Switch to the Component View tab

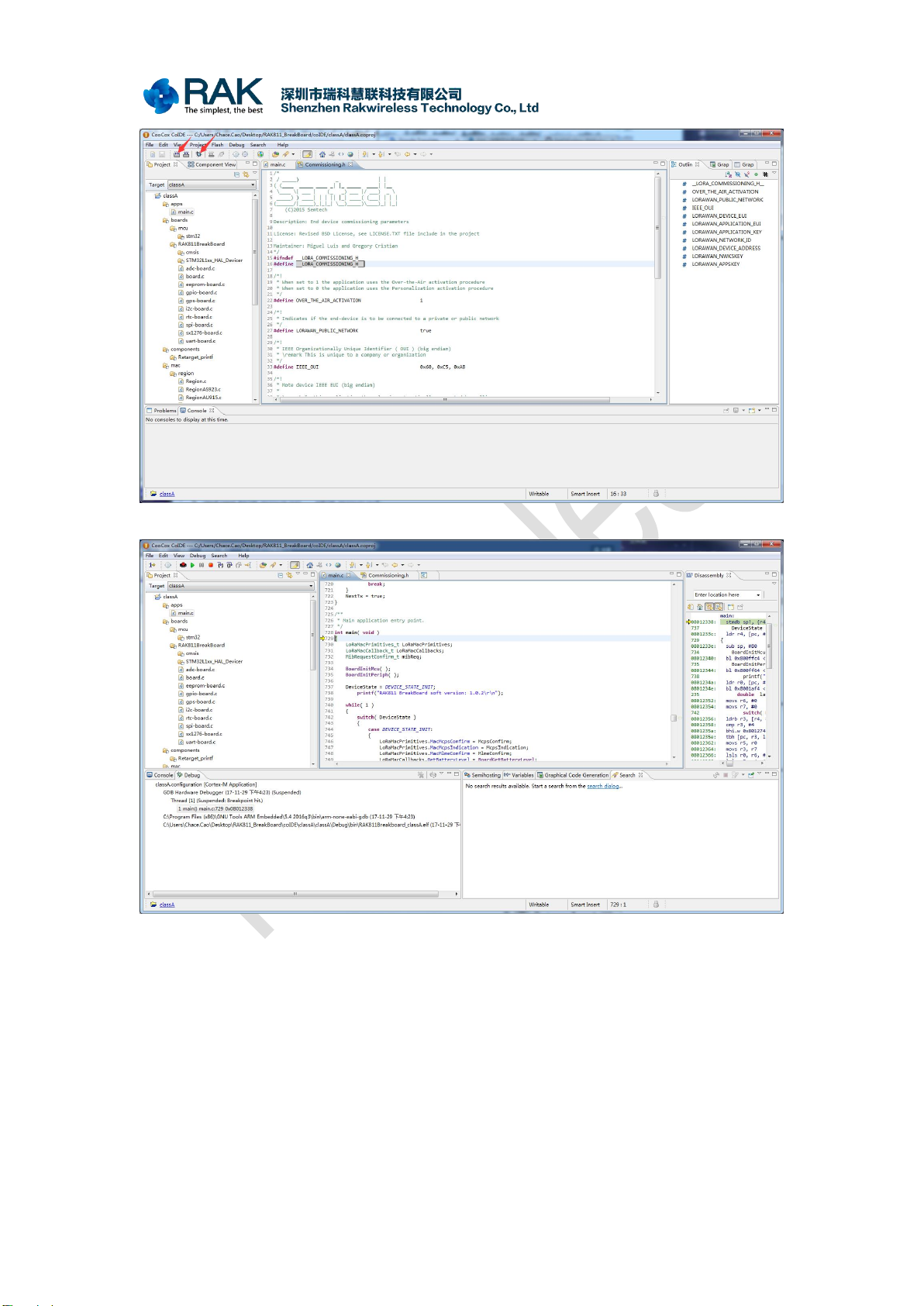point(212,164)
